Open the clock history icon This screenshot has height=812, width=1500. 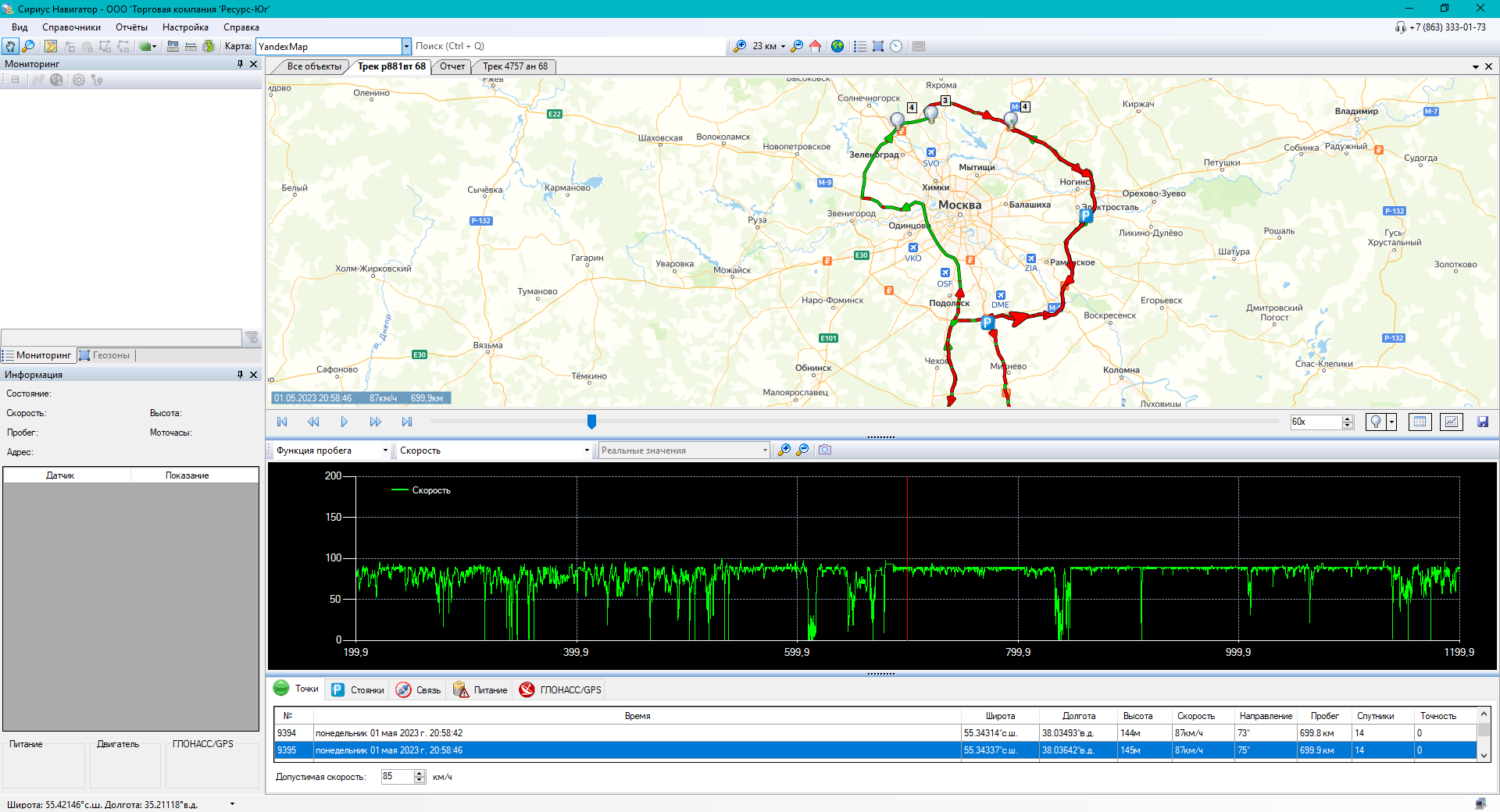(x=896, y=47)
